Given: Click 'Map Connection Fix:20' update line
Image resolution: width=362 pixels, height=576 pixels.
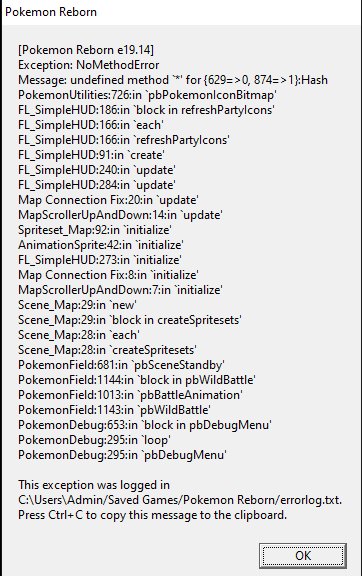Looking at the screenshot, I should pyautogui.click(x=108, y=200).
